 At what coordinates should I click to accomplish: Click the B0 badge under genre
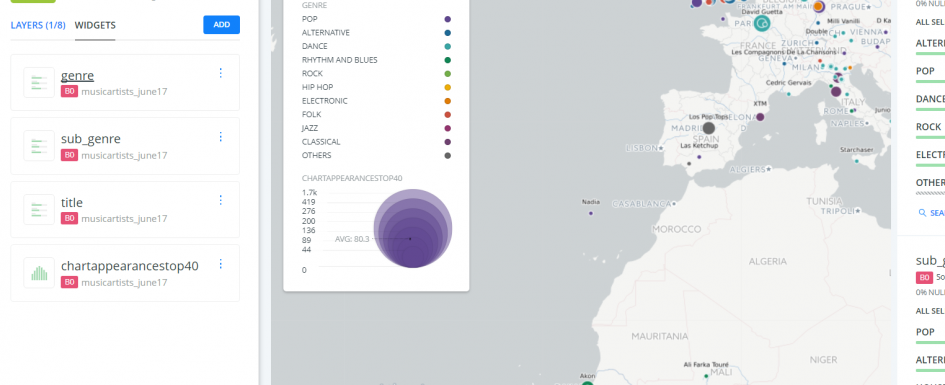69,92
